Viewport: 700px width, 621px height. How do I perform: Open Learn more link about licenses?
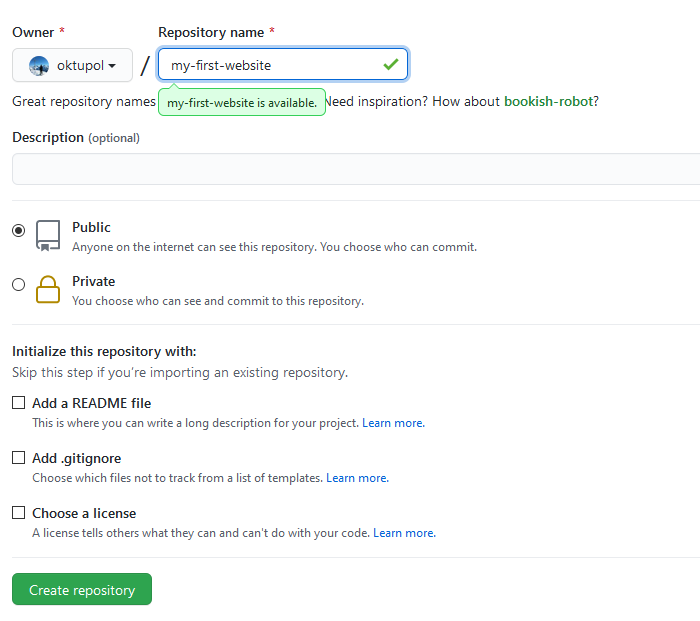coord(404,533)
